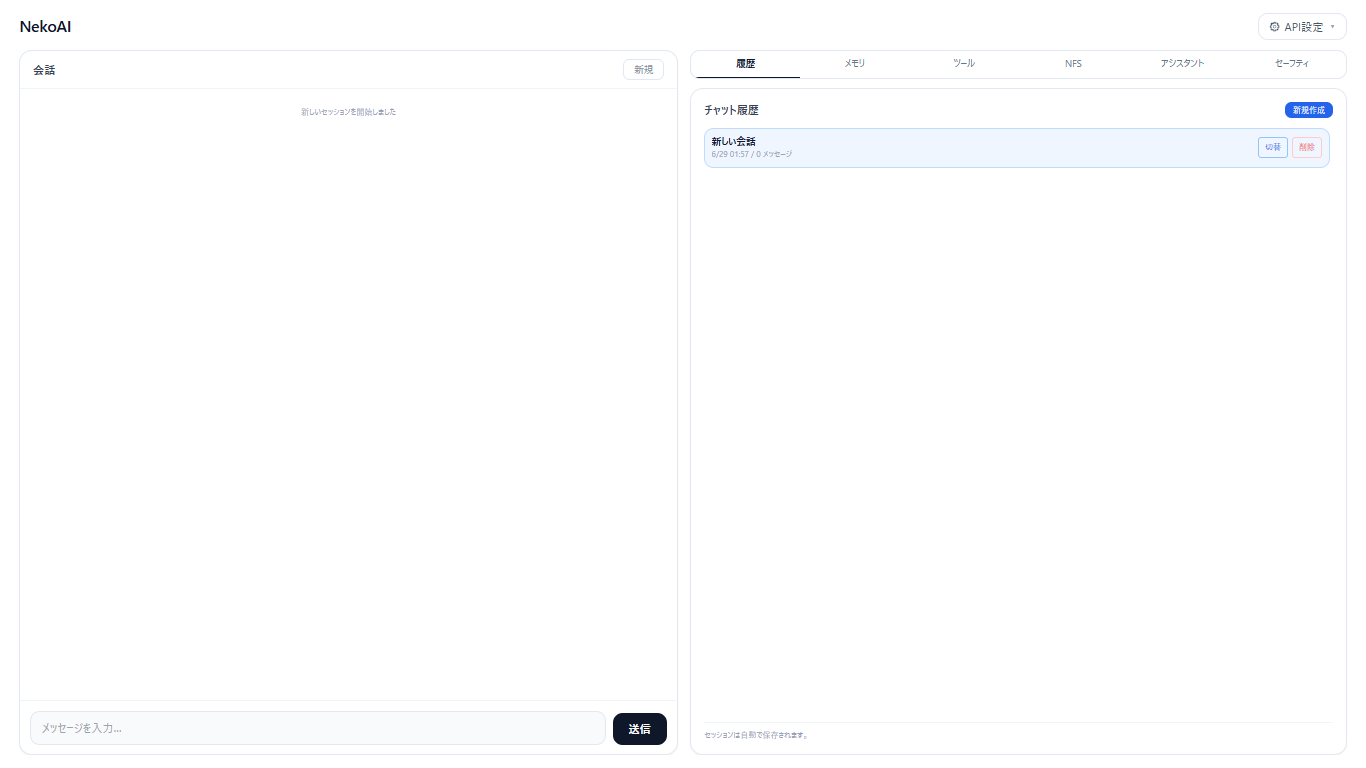The image size is (1366, 768).
Task: Switch to the 履歴 tab
Action: pyautogui.click(x=745, y=64)
